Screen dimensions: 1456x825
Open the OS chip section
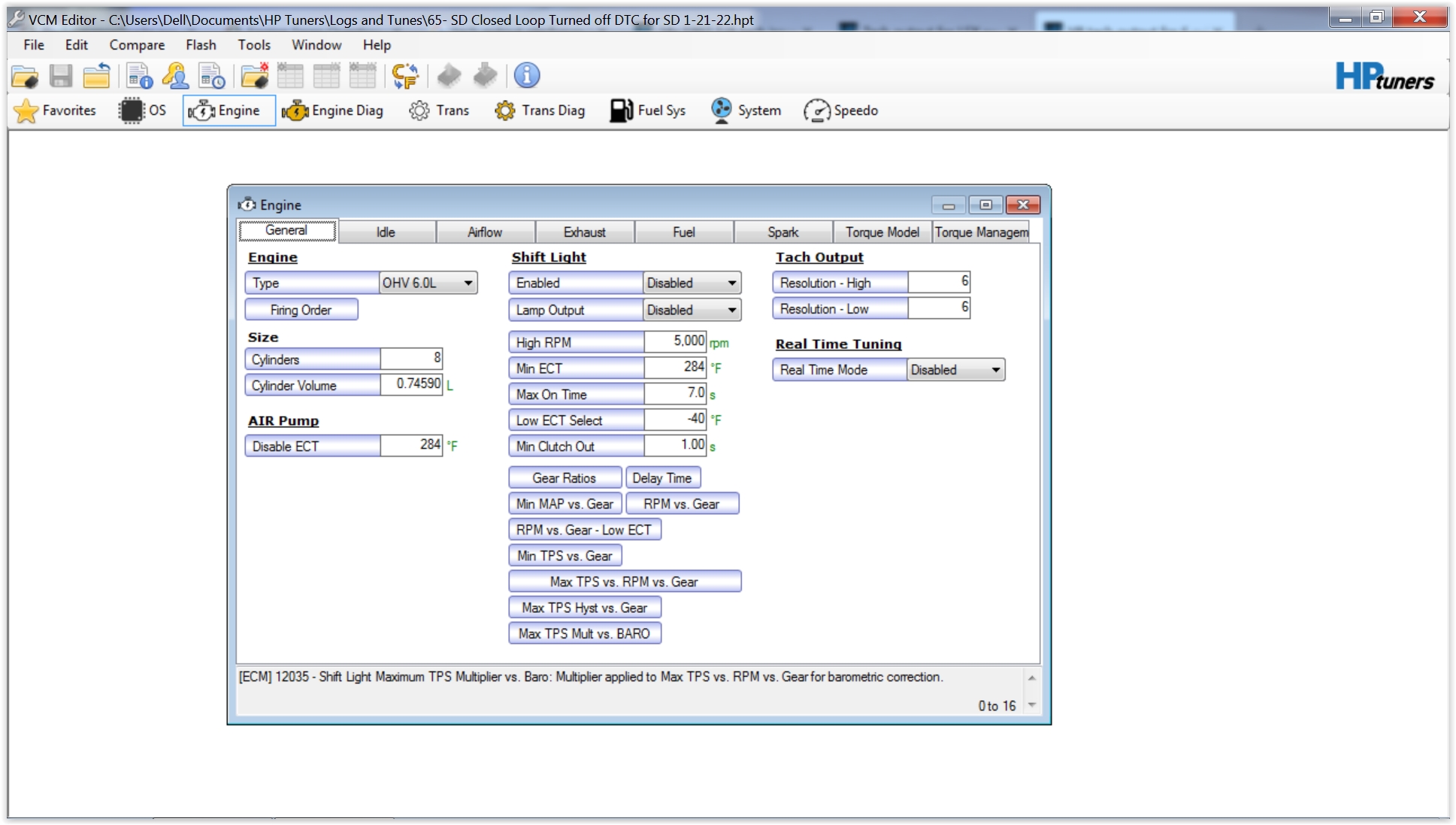click(x=142, y=111)
